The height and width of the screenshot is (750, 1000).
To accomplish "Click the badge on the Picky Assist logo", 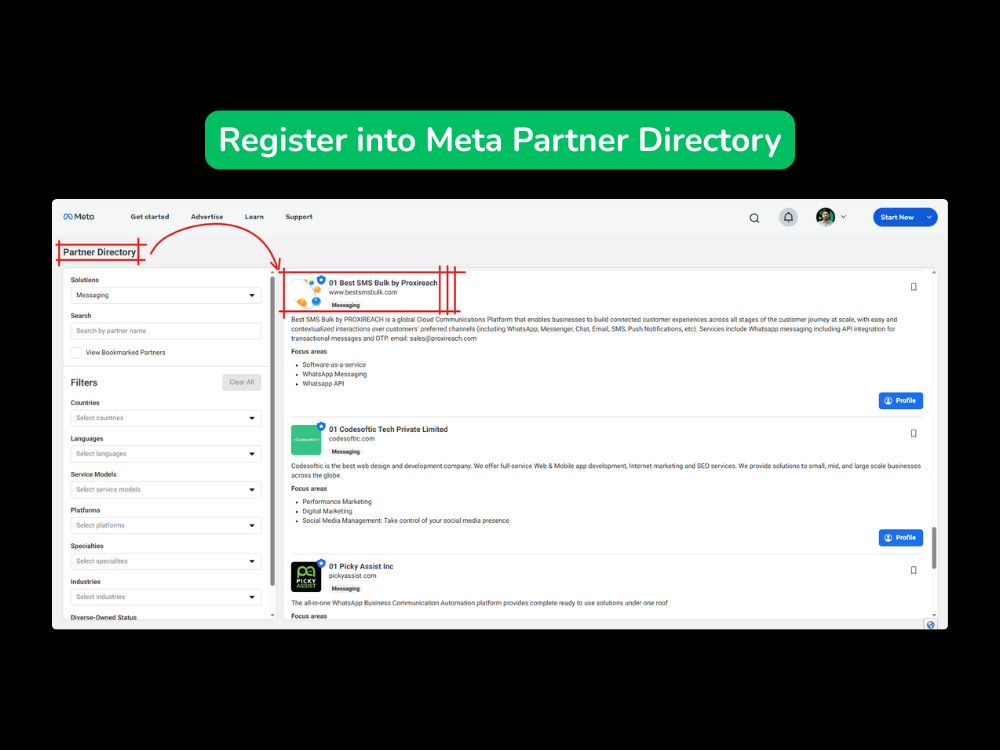I will [321, 563].
